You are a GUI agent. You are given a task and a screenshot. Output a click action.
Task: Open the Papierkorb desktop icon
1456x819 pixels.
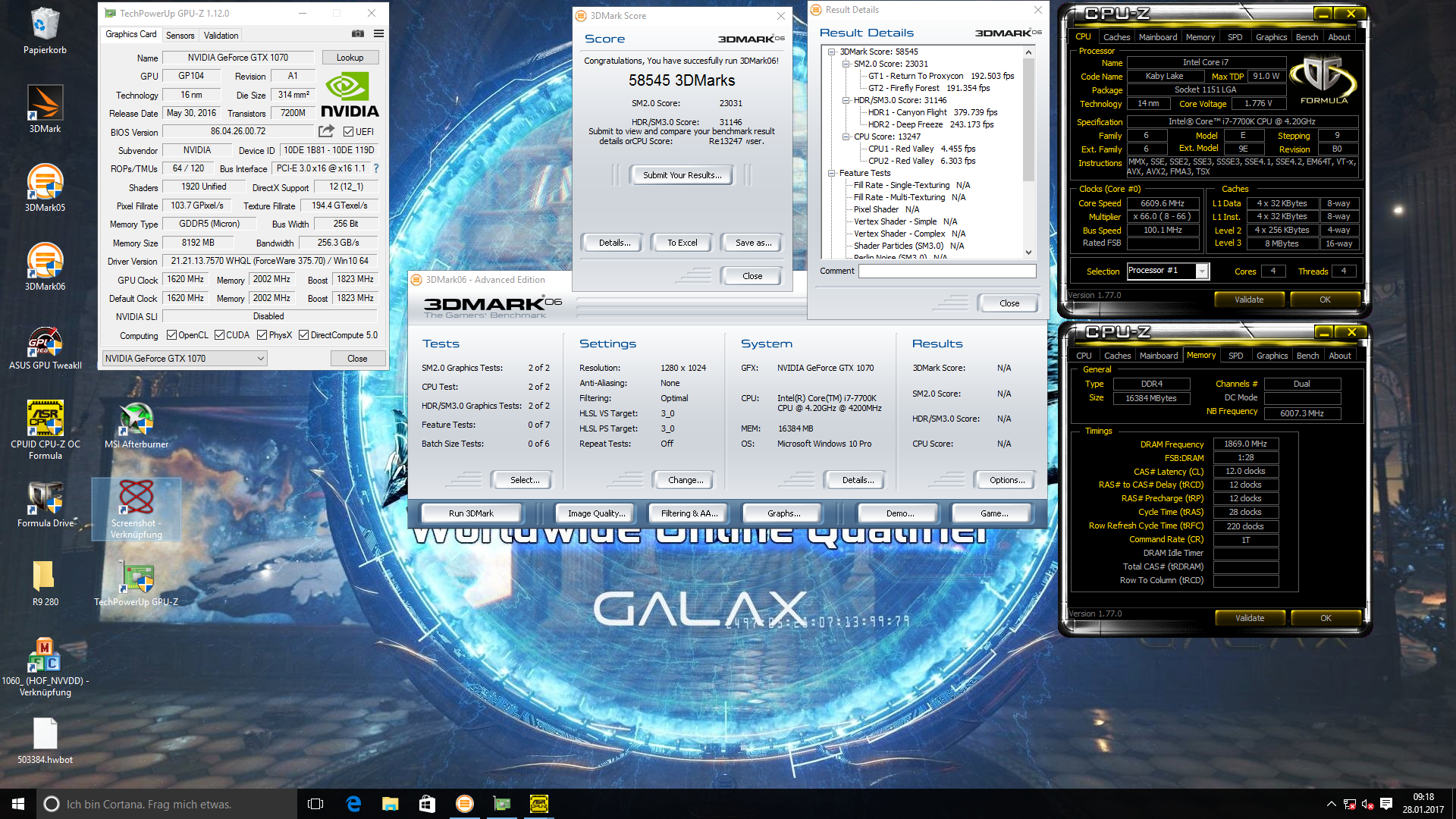pyautogui.click(x=45, y=30)
